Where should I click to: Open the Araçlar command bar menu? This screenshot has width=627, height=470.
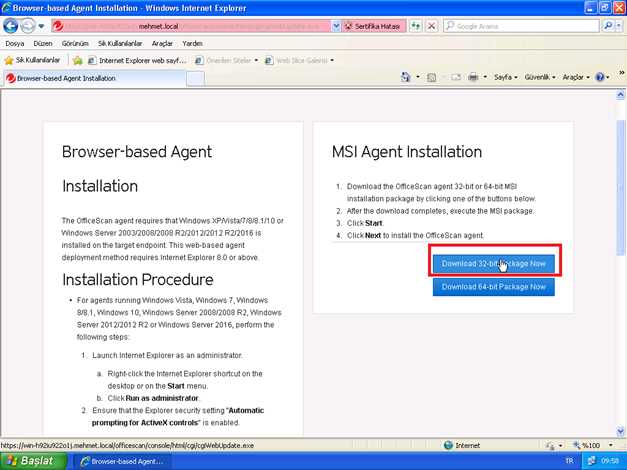(576, 77)
